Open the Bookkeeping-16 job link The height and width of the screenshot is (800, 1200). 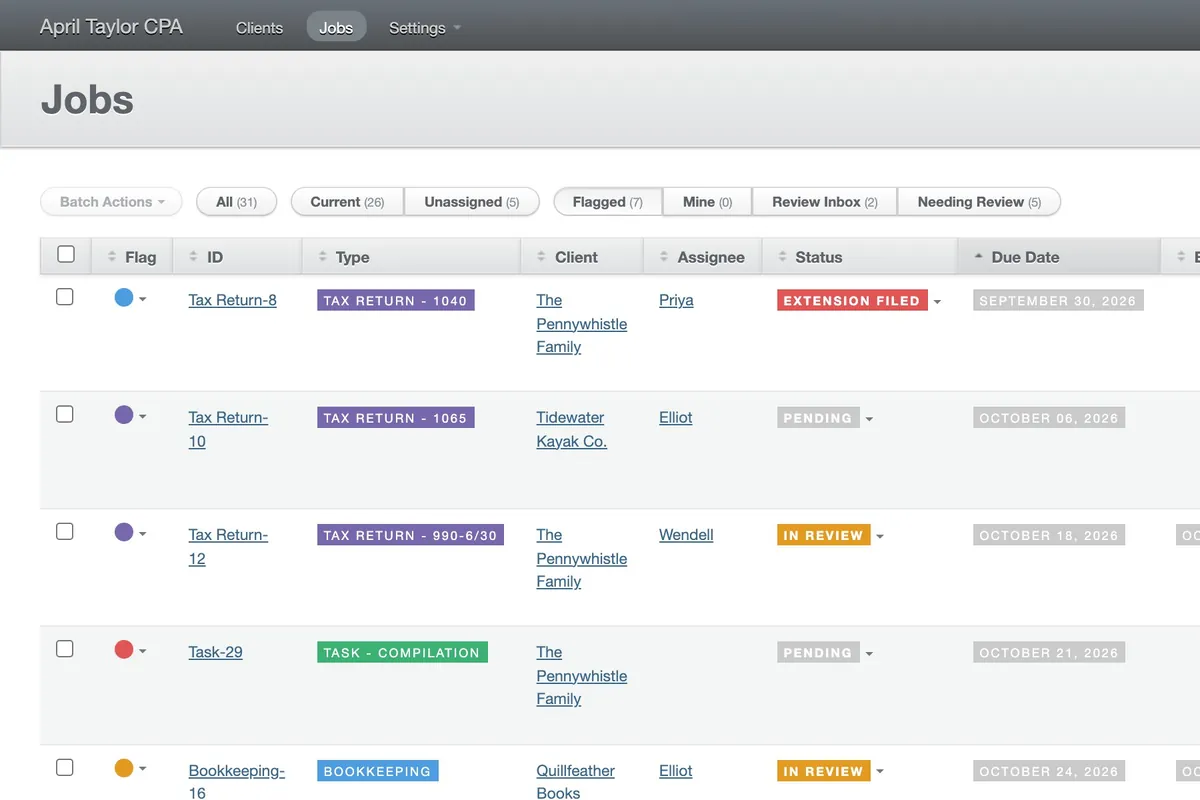[237, 781]
